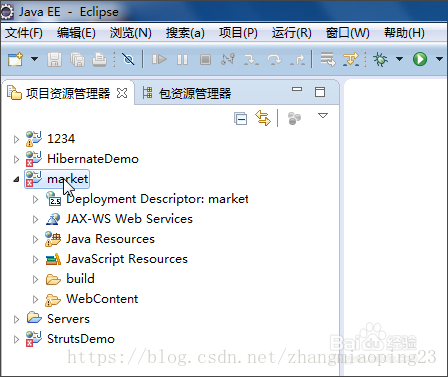The image size is (448, 377).
Task: Click the Terminate debug icon
Action: 205,60
